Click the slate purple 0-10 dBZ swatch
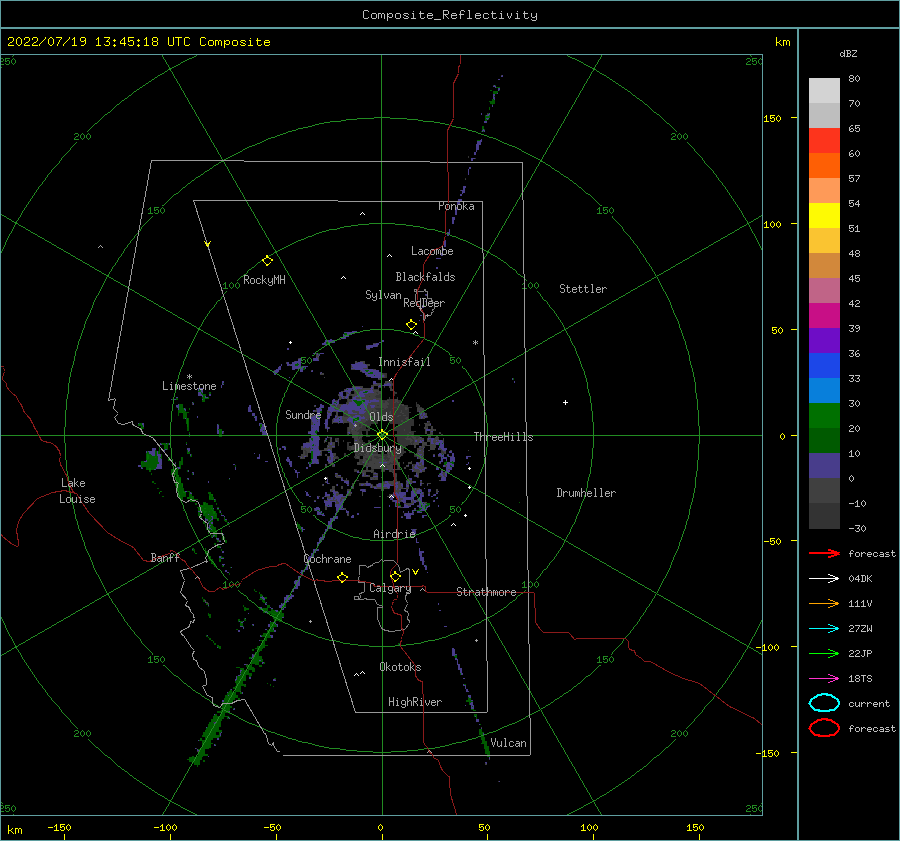 [x=824, y=466]
